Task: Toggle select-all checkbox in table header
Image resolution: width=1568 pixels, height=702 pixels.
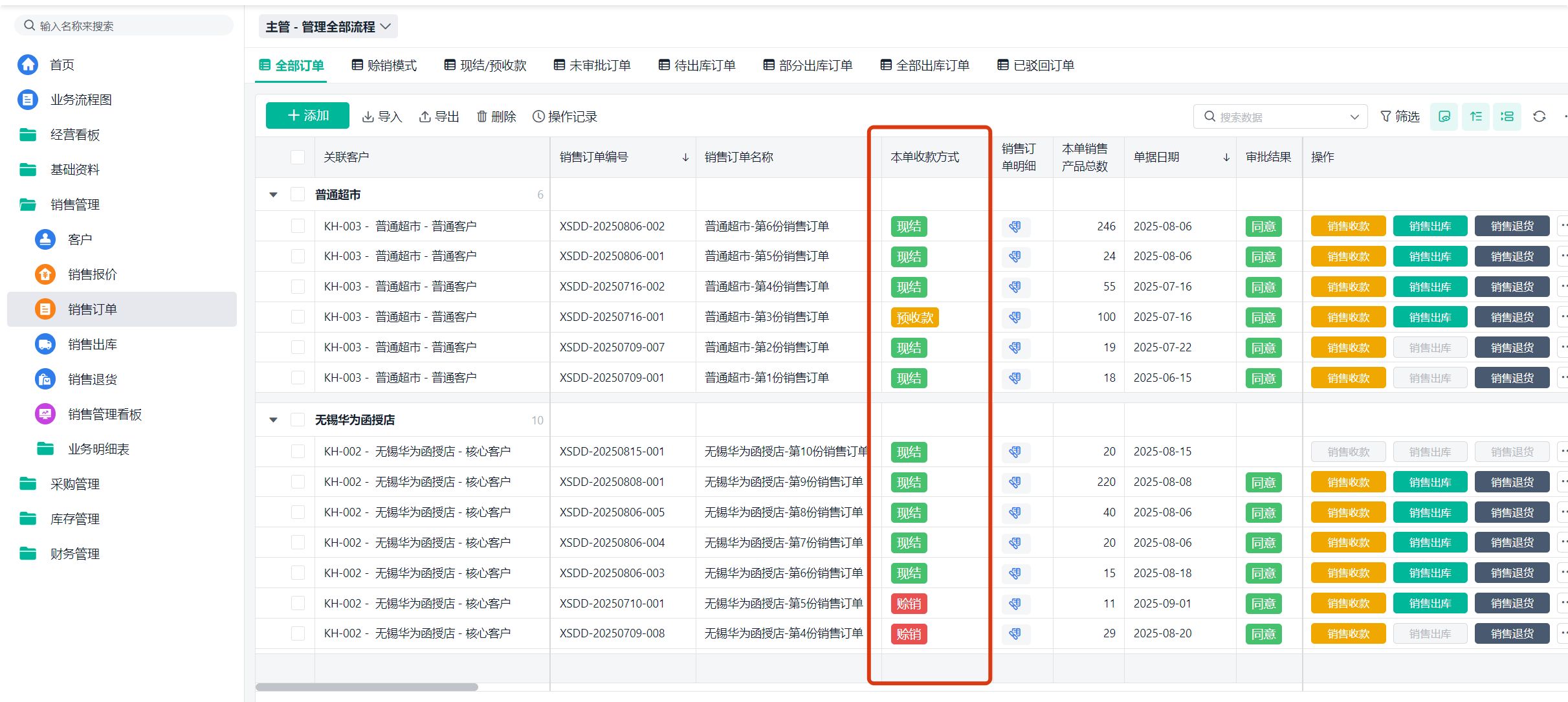Action: click(298, 157)
